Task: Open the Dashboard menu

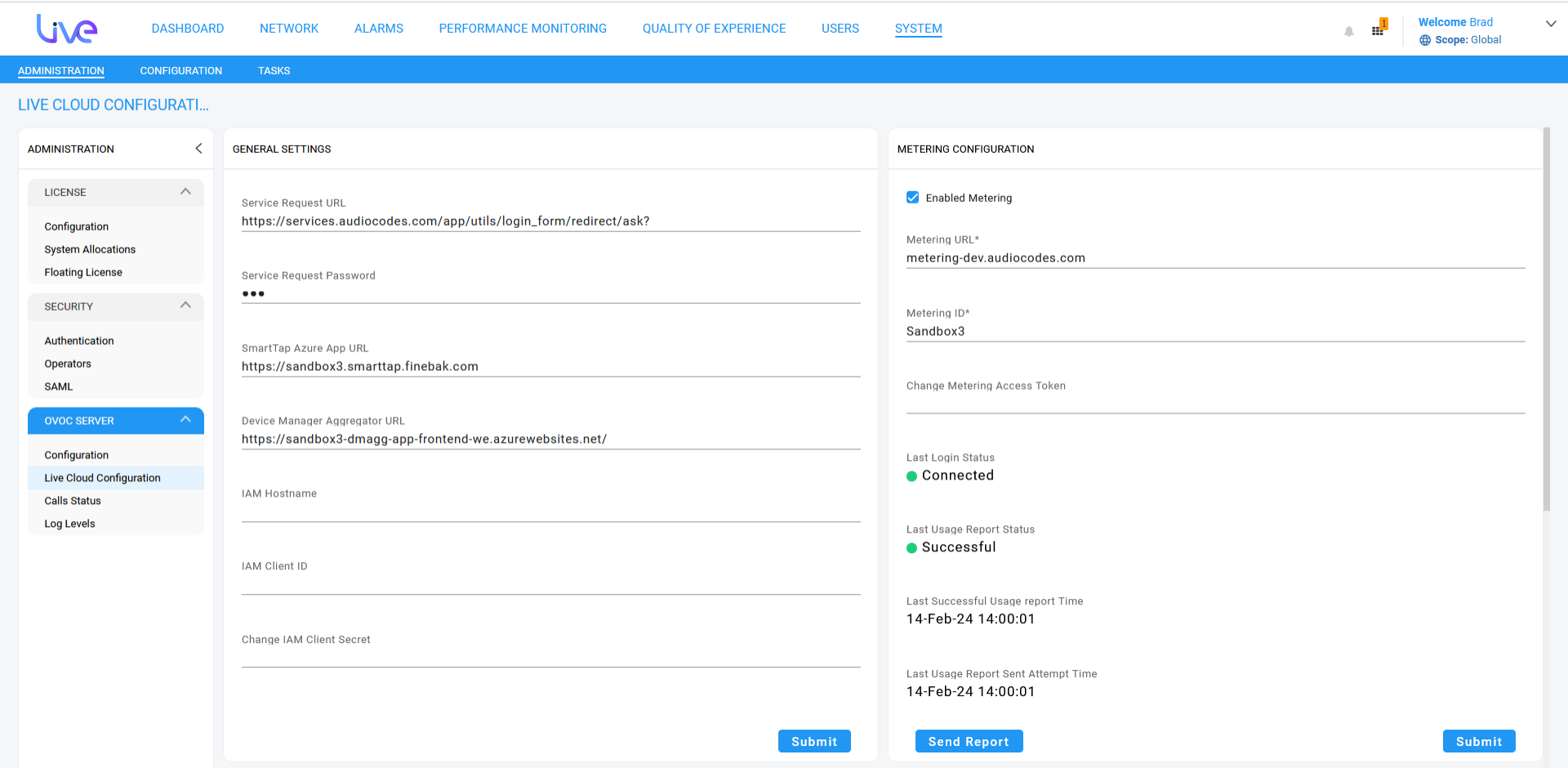Action: [x=188, y=29]
